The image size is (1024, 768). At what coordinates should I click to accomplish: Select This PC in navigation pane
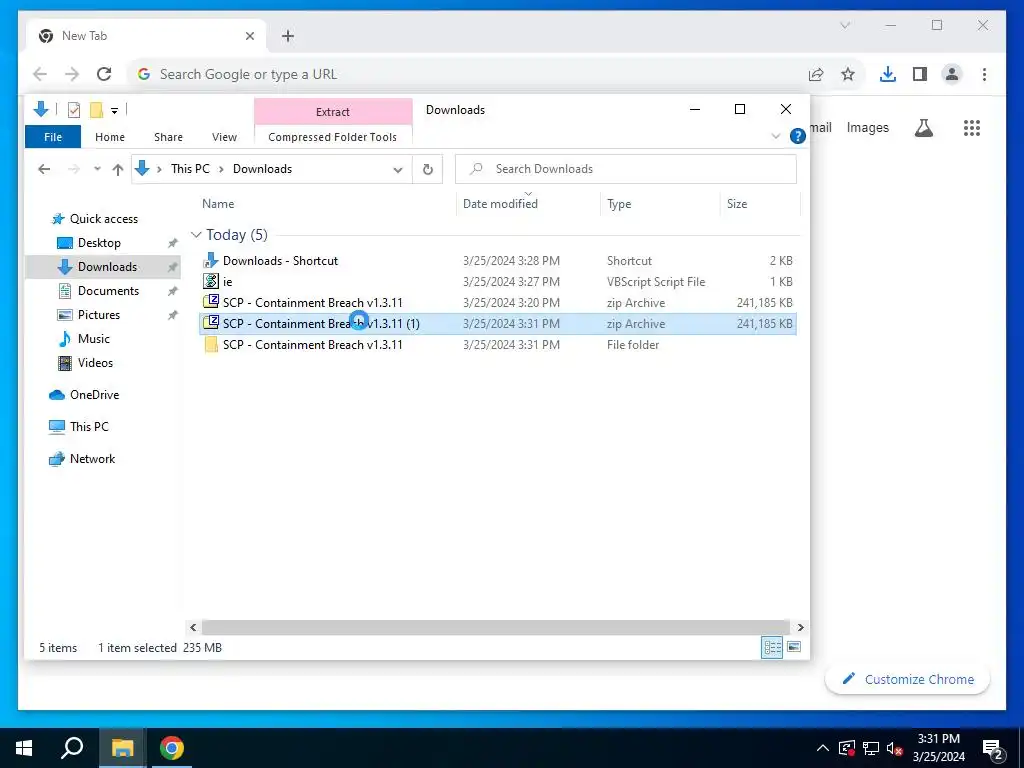(x=89, y=426)
